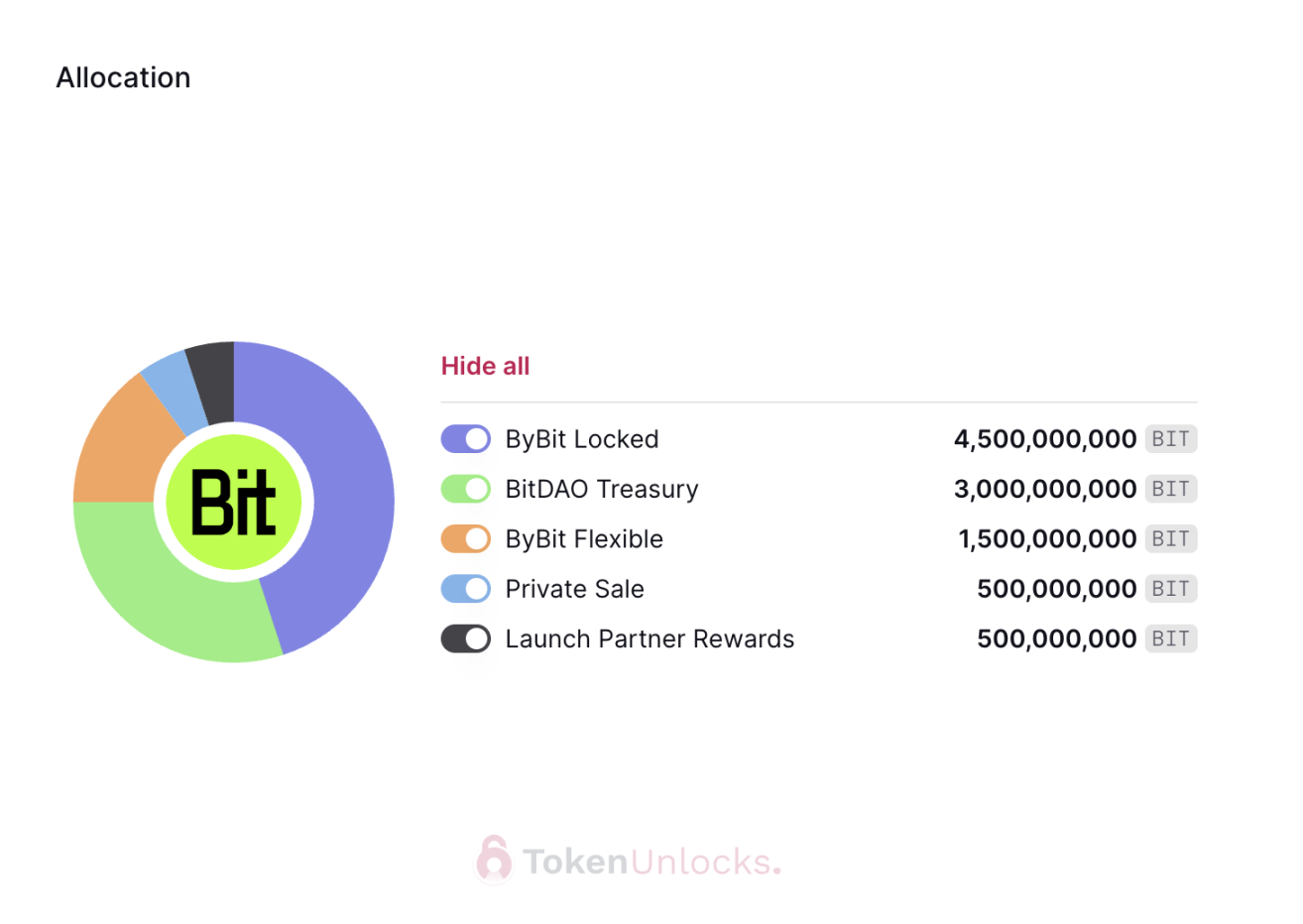Toggle Launch Partner Rewards visibility
Screen dimensions: 1303x924
pos(465,639)
